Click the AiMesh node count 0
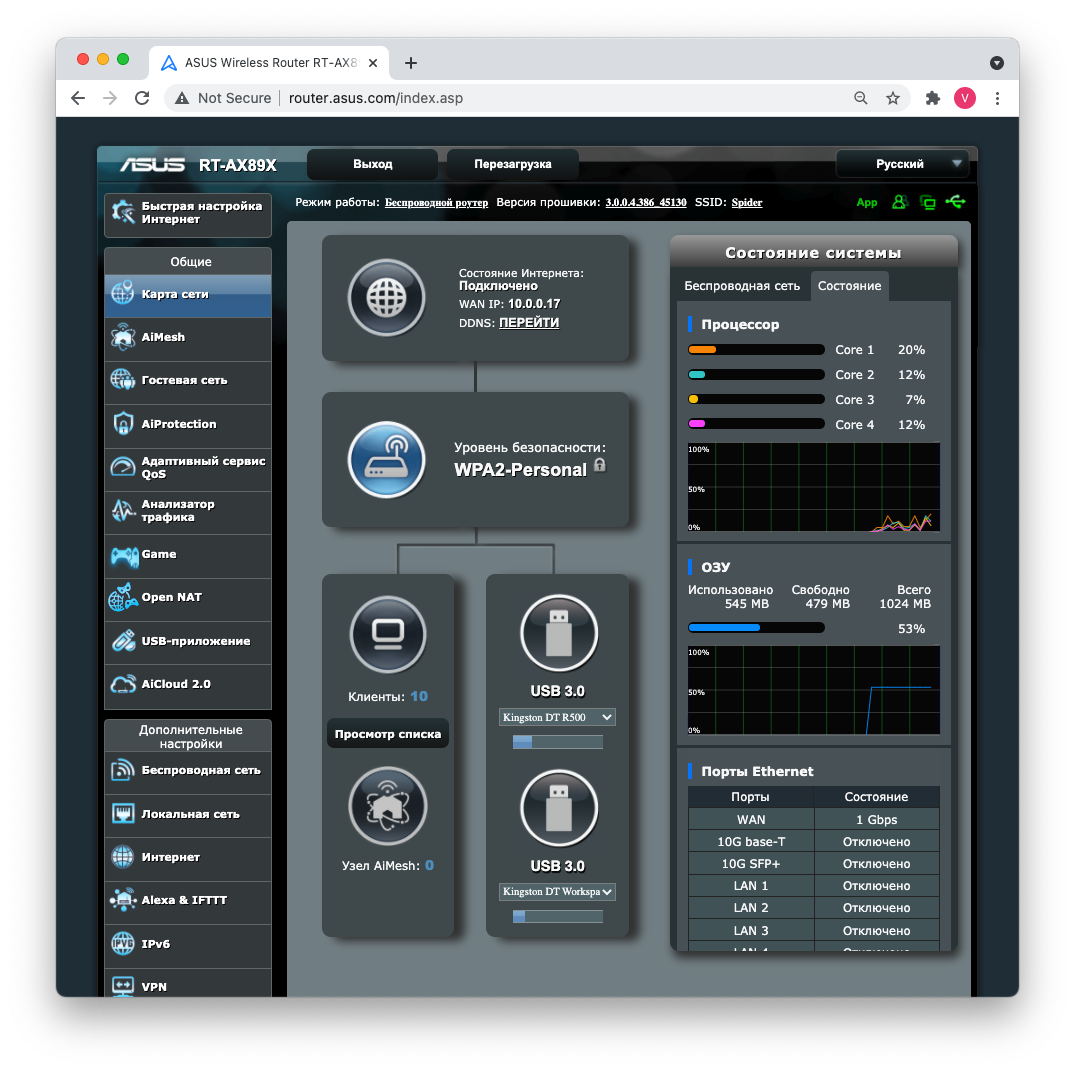This screenshot has width=1075, height=1071. (429, 865)
